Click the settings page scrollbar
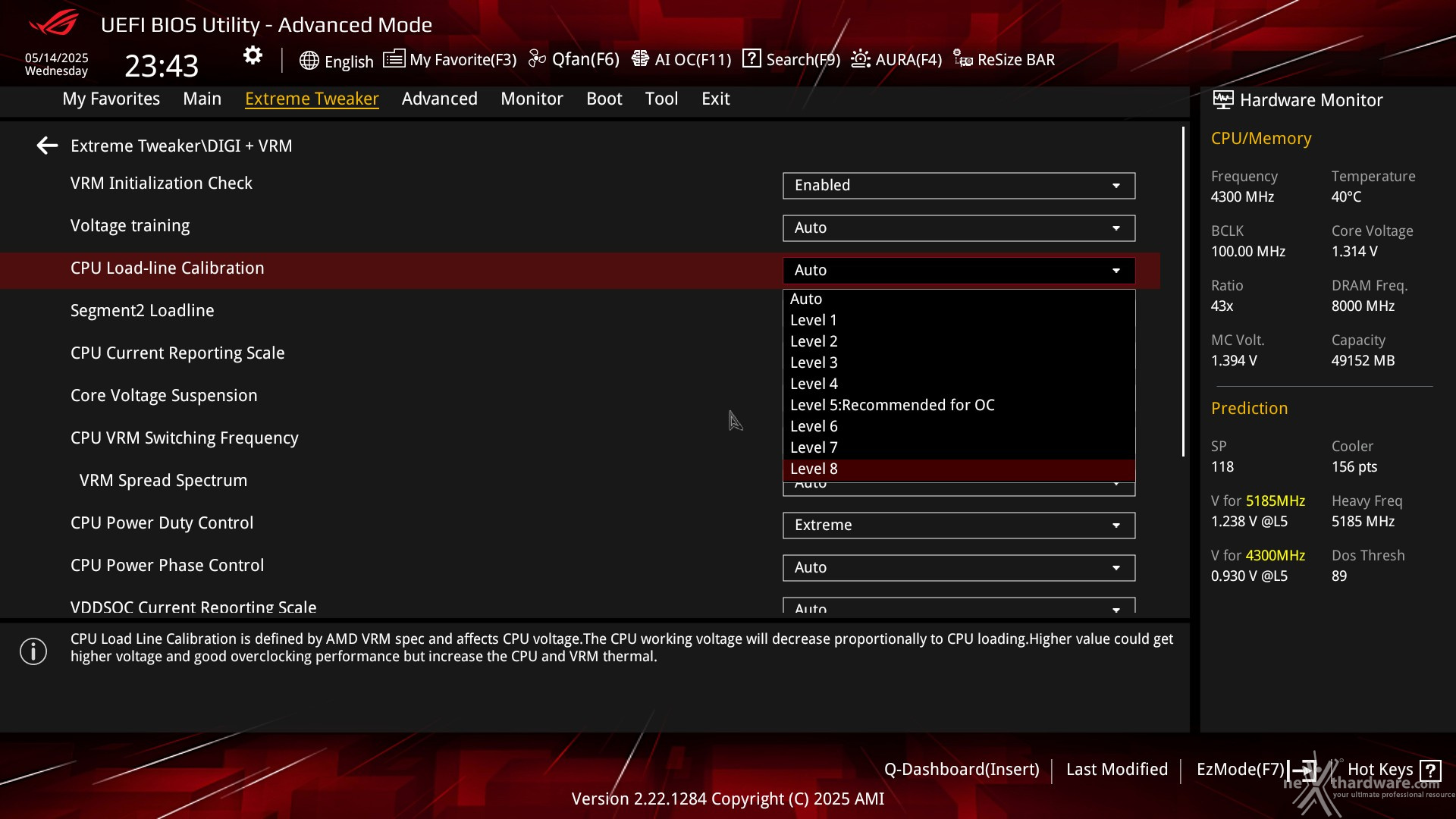Viewport: 1456px width, 819px height. (1183, 292)
